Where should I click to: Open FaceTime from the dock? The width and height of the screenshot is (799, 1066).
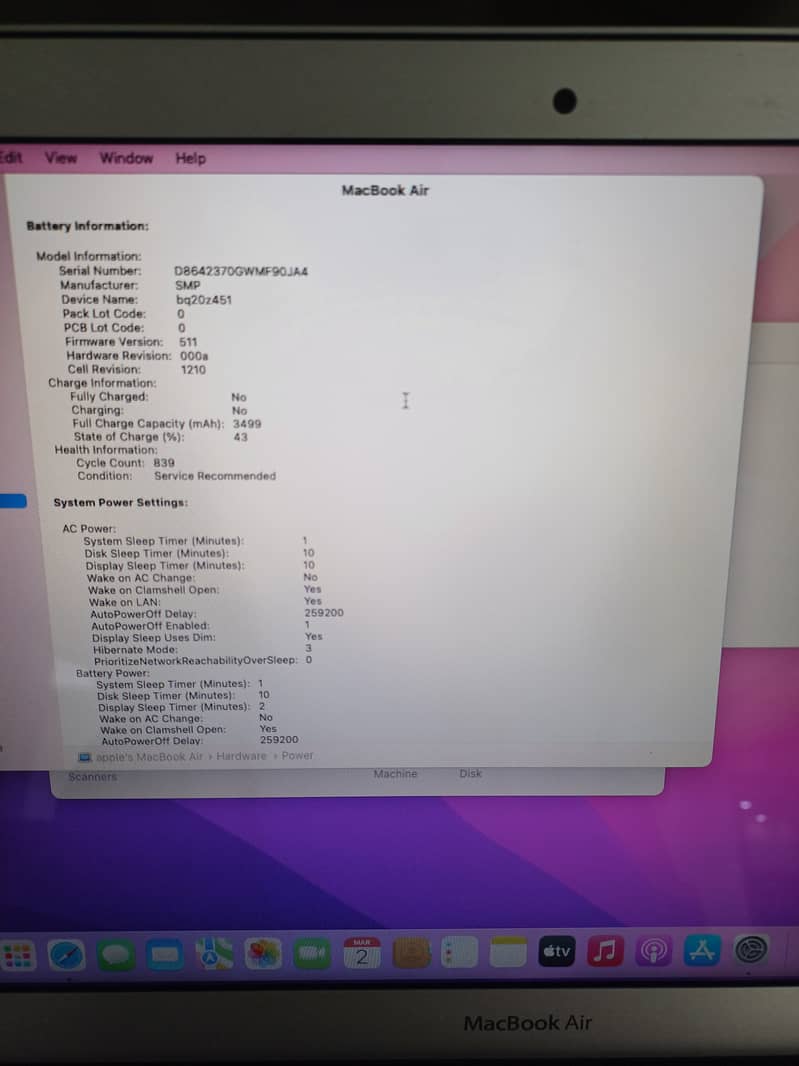point(312,955)
